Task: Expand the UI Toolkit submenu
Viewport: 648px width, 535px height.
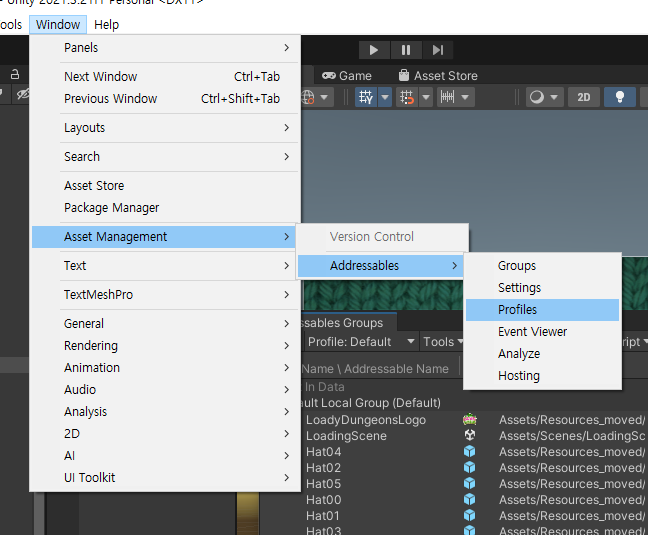Action: tap(165, 478)
